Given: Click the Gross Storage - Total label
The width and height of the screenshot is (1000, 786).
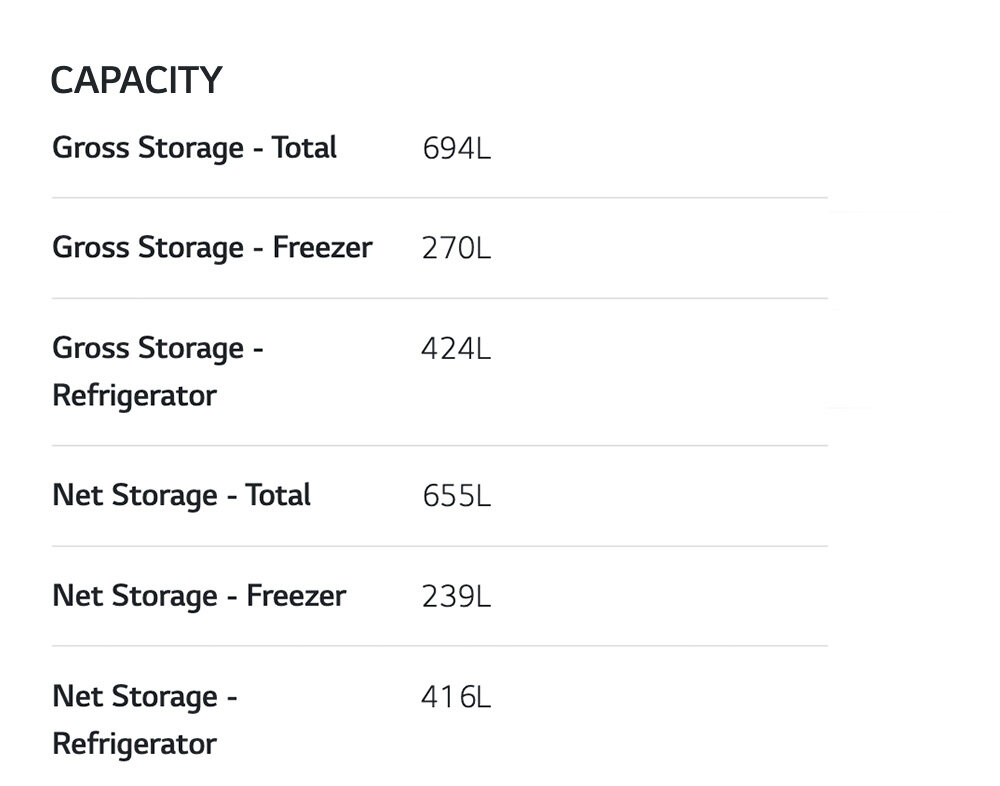Looking at the screenshot, I should pyautogui.click(x=194, y=148).
